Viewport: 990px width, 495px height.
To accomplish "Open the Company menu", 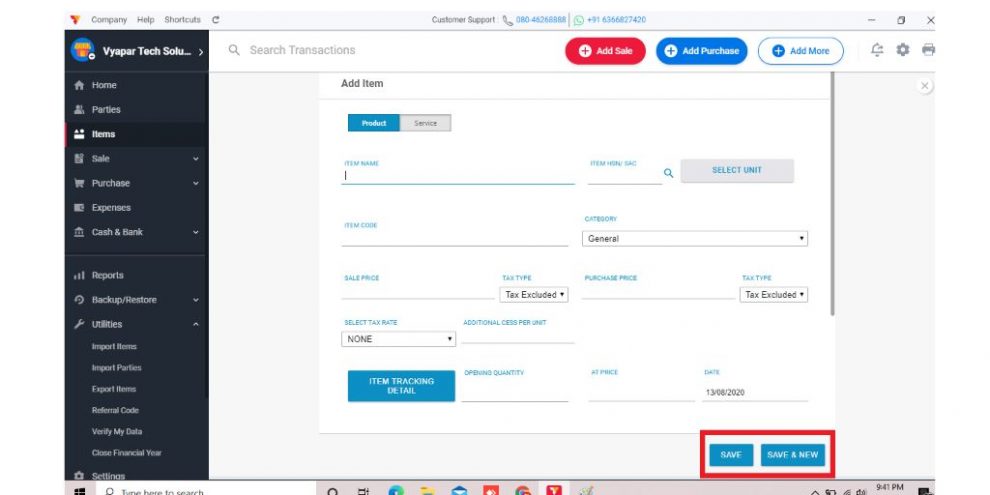I will pyautogui.click(x=109, y=20).
